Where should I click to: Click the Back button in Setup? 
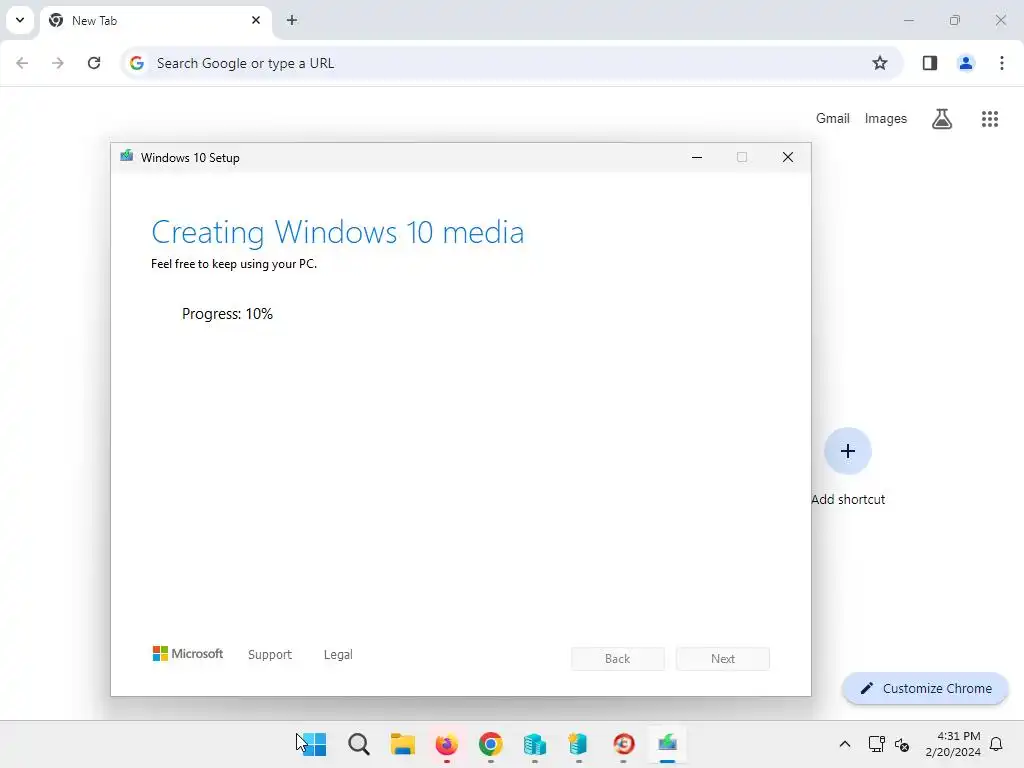click(618, 659)
